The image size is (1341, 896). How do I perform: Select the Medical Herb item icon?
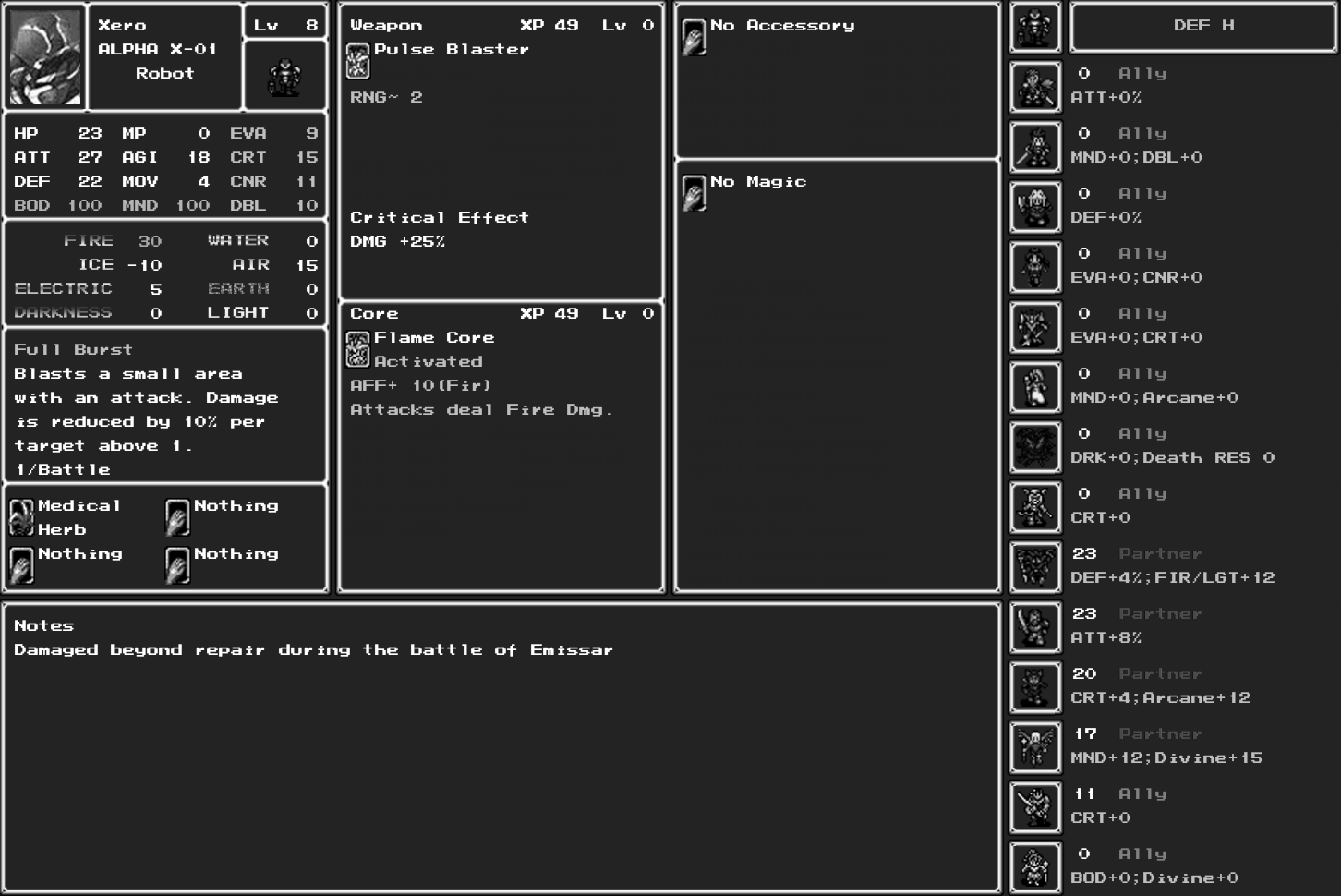click(x=21, y=517)
